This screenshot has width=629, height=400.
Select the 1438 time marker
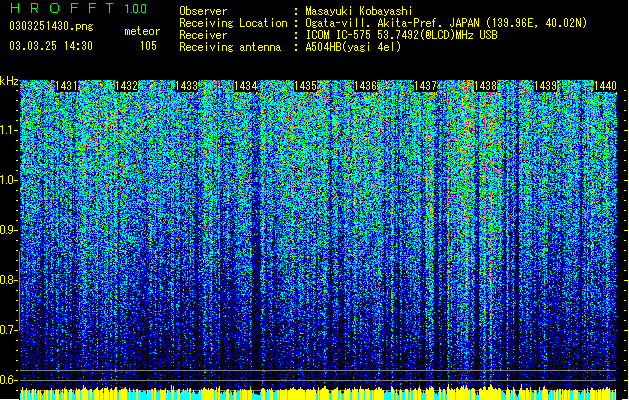[x=485, y=86]
